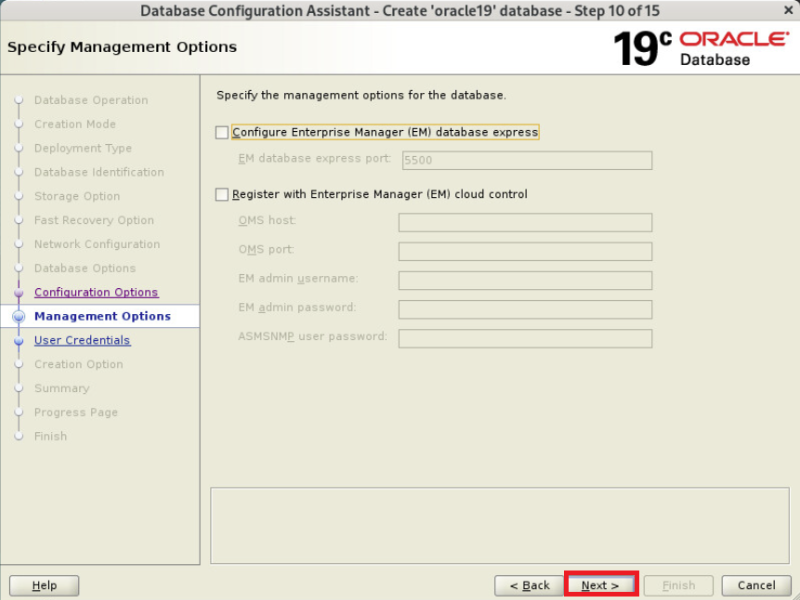The width and height of the screenshot is (800, 600).
Task: Tick Register with Enterprise Manager cloud control
Action: click(x=221, y=194)
